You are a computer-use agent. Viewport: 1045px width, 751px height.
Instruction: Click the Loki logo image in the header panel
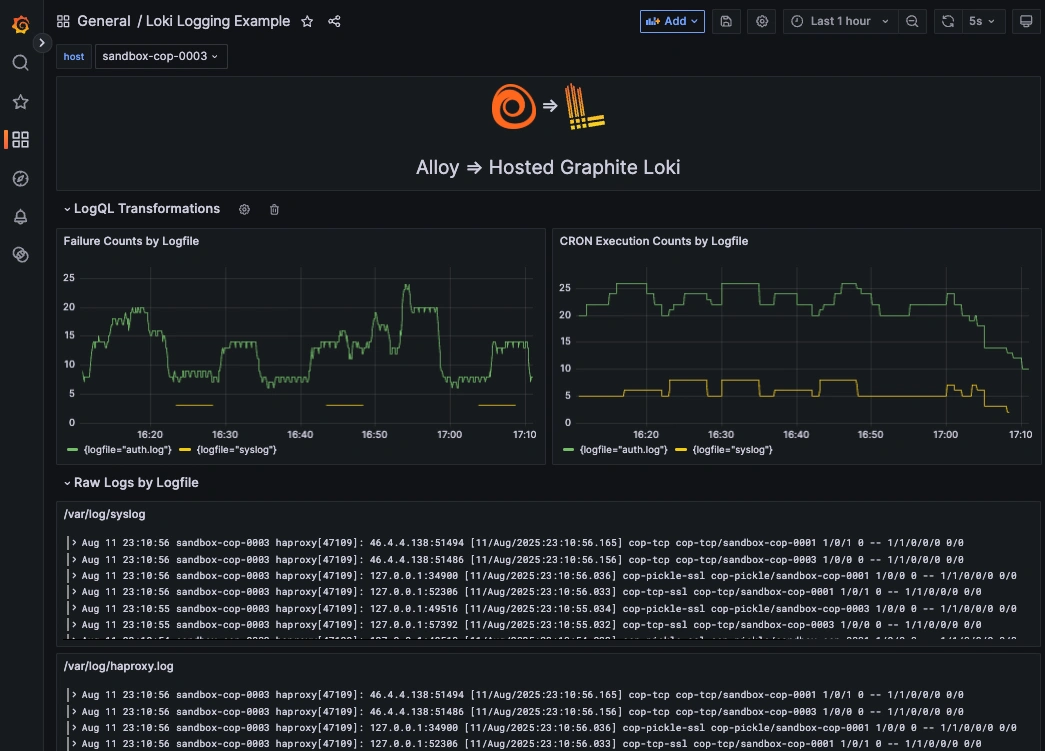pos(584,106)
